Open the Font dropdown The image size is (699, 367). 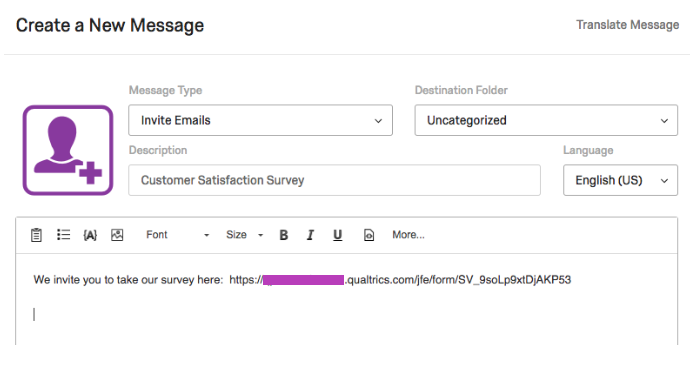tap(177, 235)
